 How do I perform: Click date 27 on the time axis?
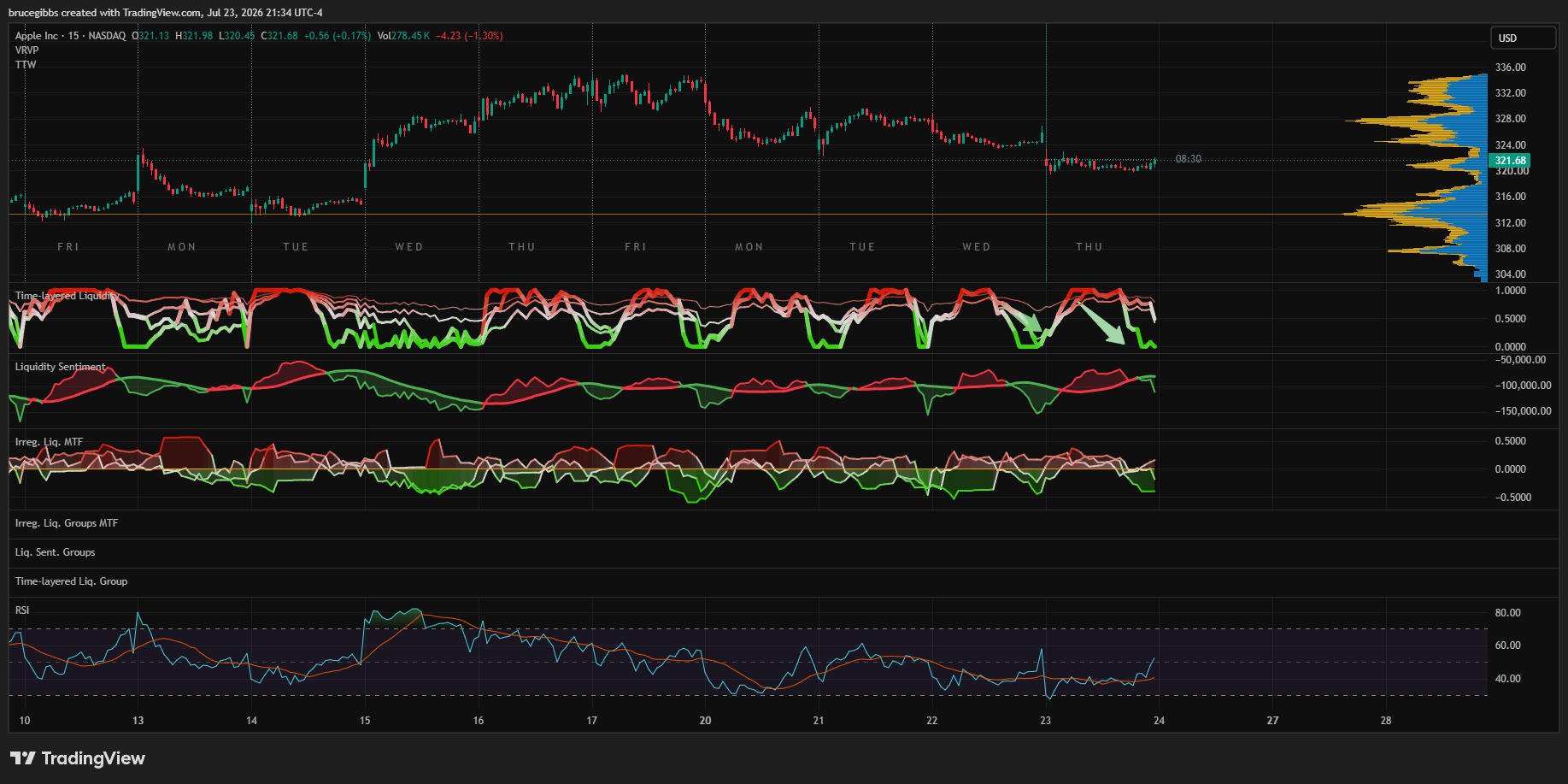pyautogui.click(x=1272, y=721)
